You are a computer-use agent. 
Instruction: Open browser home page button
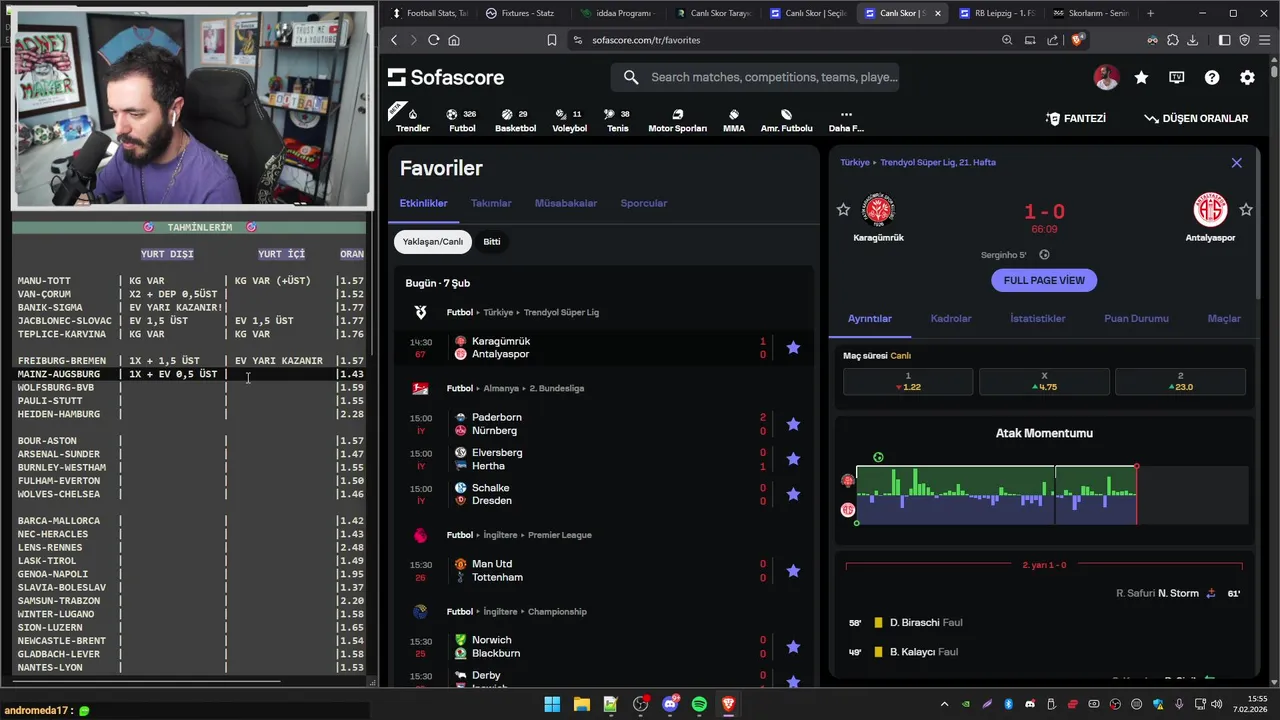point(454,40)
